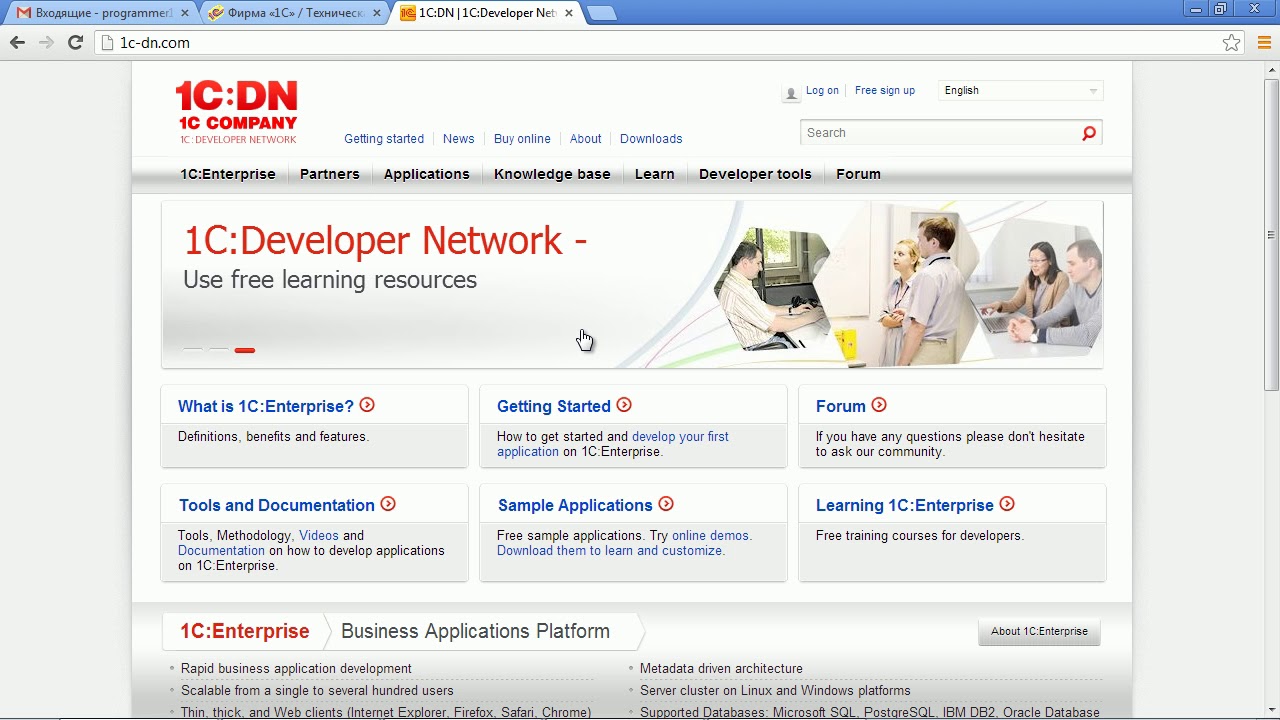Screen dimensions: 1280x720
Task: Open the Developer tools menu item
Action: 755,174
